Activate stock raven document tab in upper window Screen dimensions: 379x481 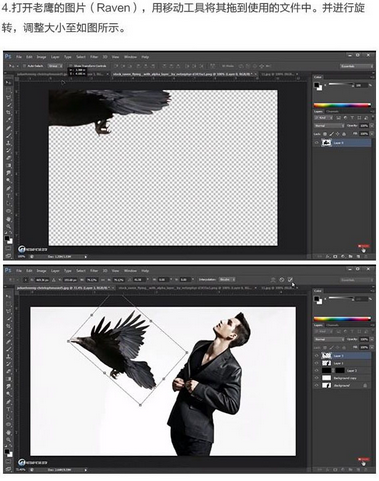pyautogui.click(x=184, y=74)
